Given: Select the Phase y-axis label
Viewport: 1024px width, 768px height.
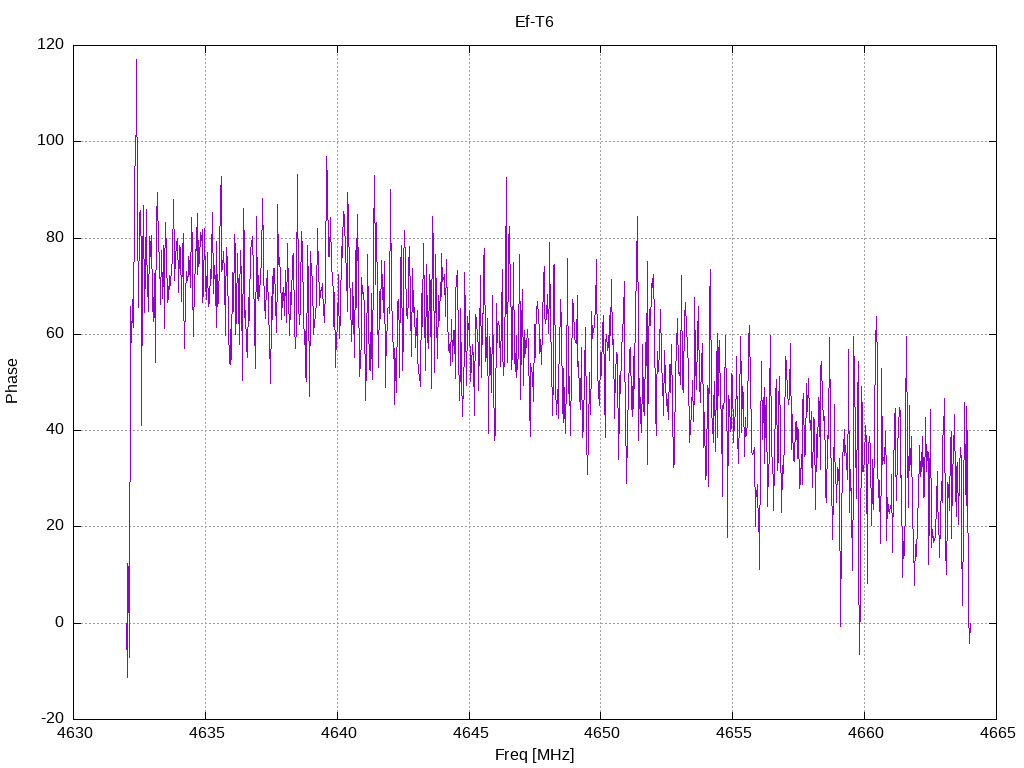Looking at the screenshot, I should pos(12,381).
